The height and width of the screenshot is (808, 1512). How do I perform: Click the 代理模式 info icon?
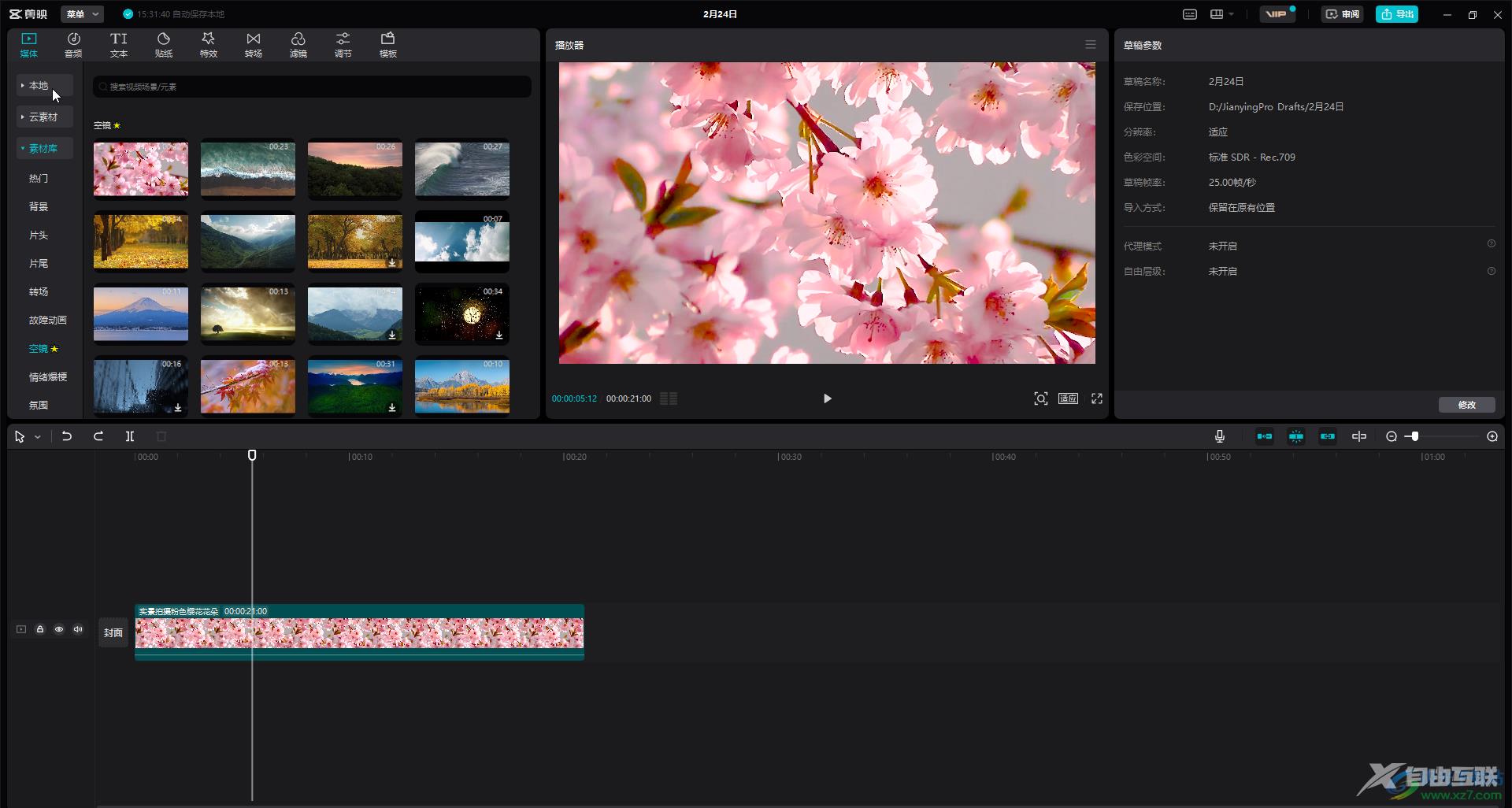pos(1491,244)
